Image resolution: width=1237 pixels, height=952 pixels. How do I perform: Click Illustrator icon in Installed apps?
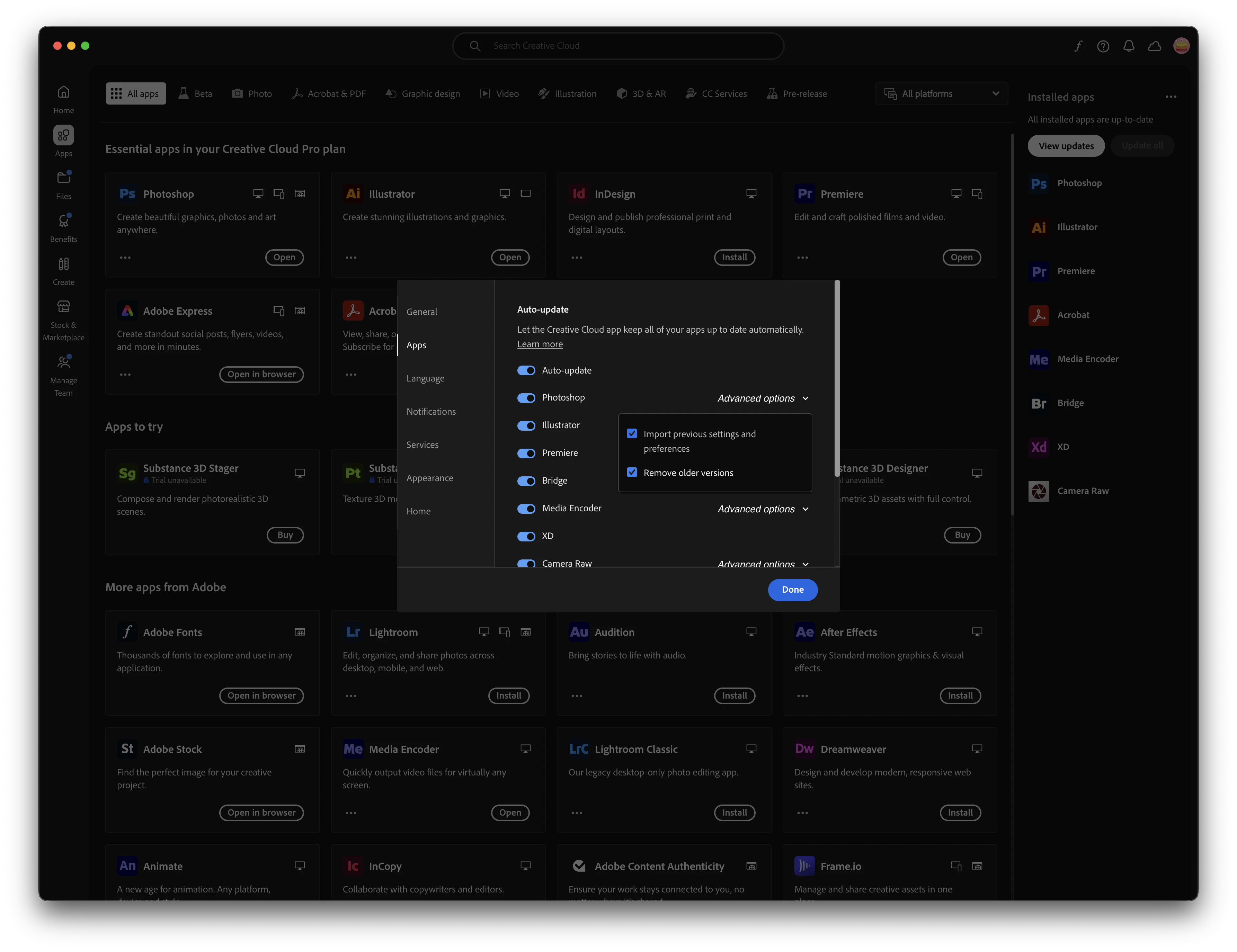[x=1039, y=227]
